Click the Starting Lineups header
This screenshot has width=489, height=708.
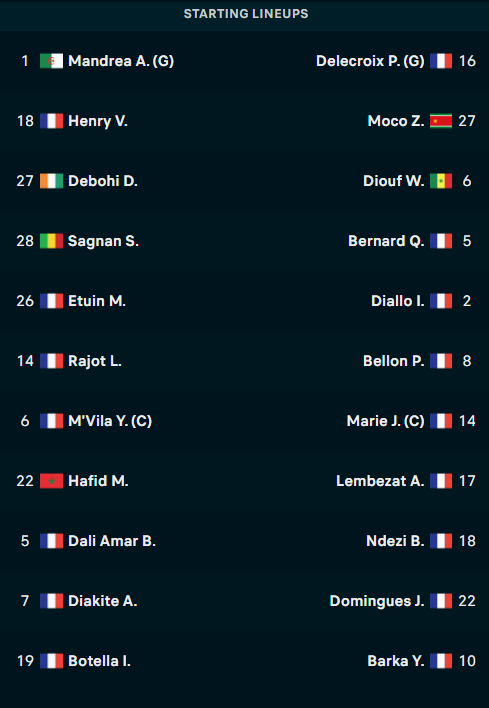click(x=246, y=14)
